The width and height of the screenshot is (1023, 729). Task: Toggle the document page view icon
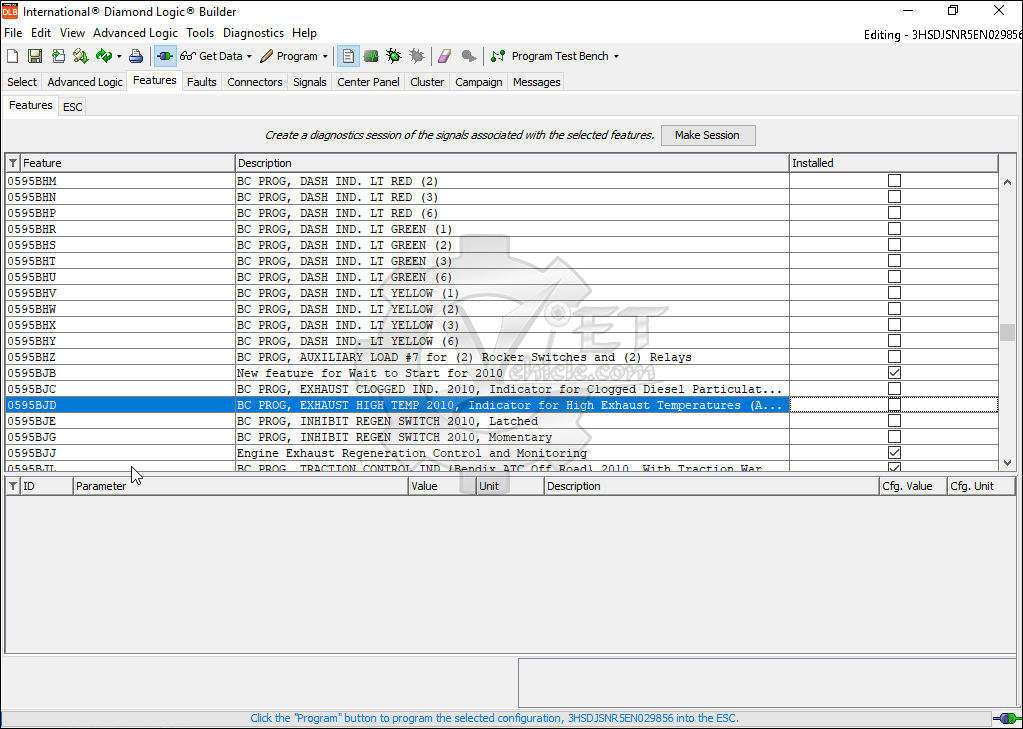pyautogui.click(x=348, y=56)
